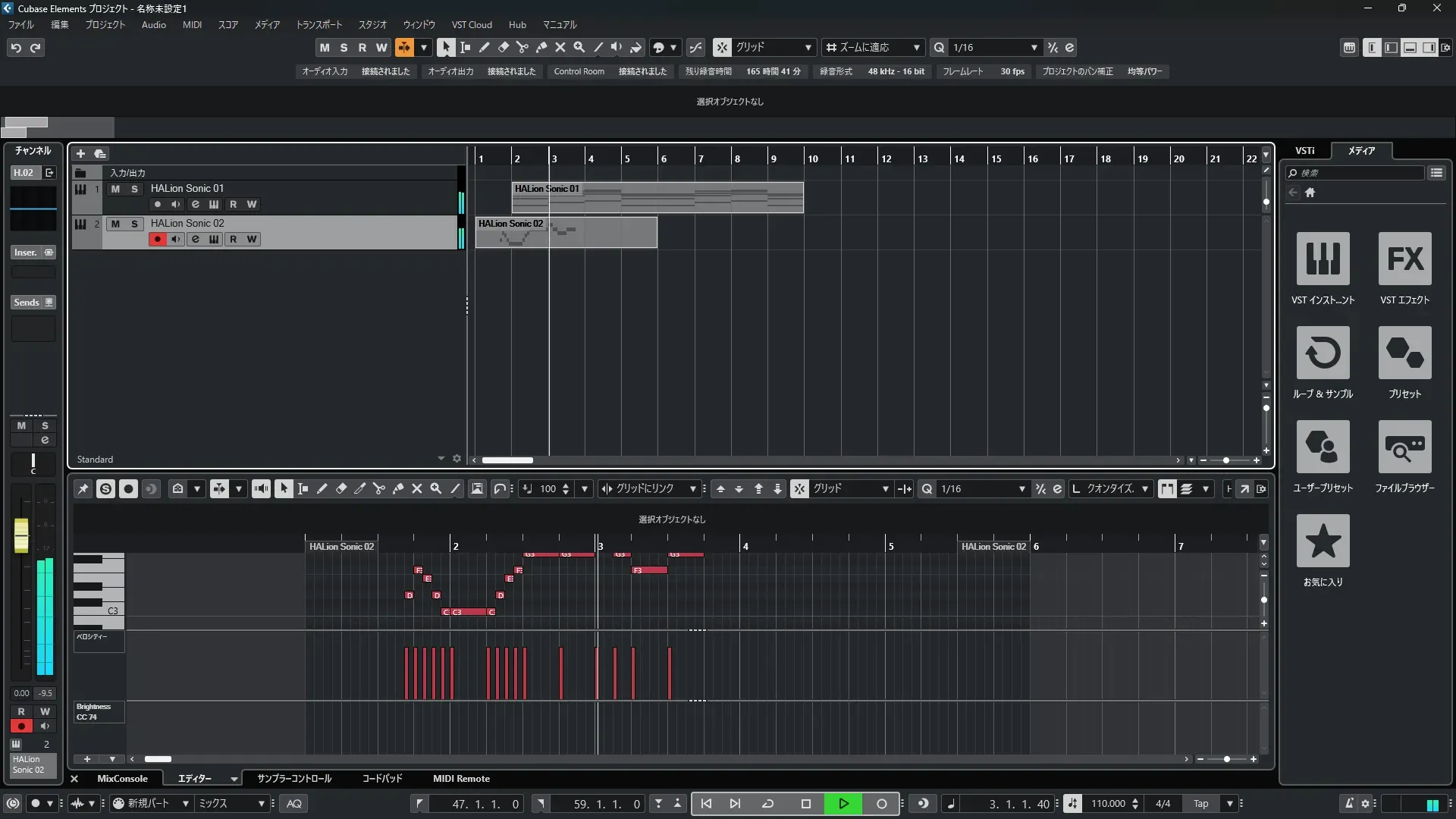Open VST Effects FX media tile
The width and height of the screenshot is (1456, 819).
point(1404,259)
